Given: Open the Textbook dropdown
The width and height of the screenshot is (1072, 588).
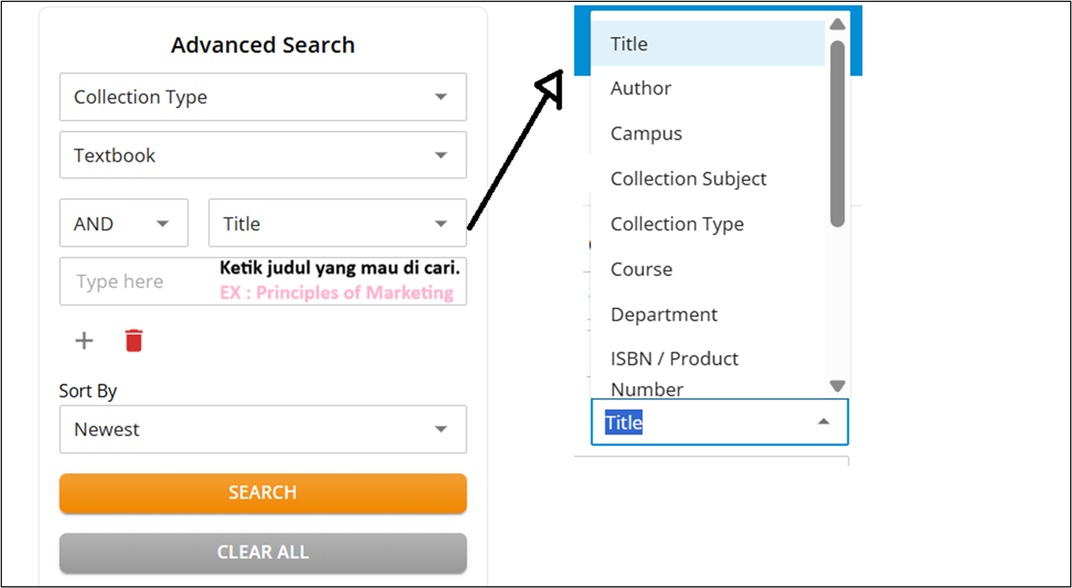Looking at the screenshot, I should (x=262, y=155).
